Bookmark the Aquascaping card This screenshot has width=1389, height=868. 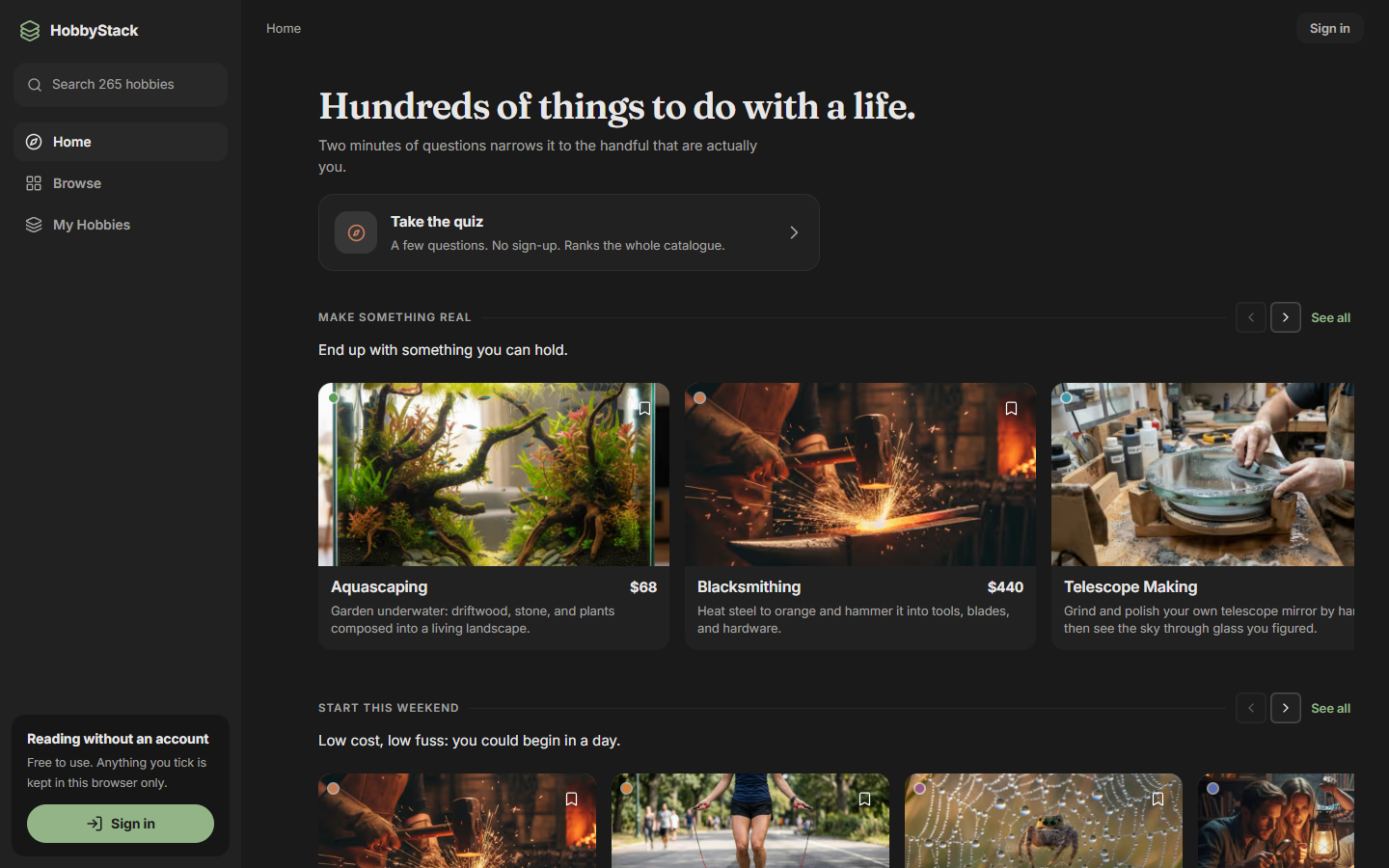click(644, 408)
